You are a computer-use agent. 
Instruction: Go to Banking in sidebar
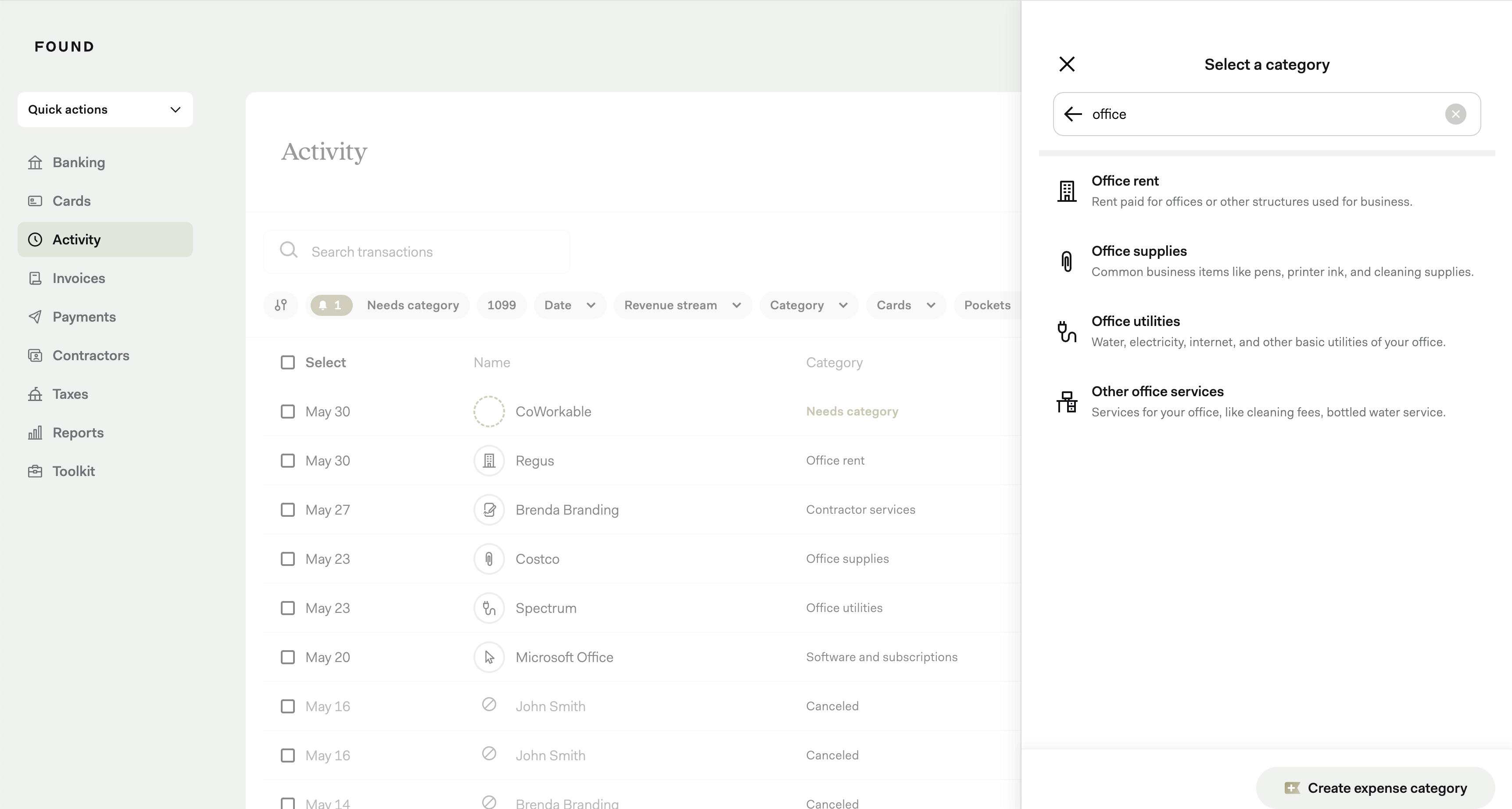click(79, 163)
